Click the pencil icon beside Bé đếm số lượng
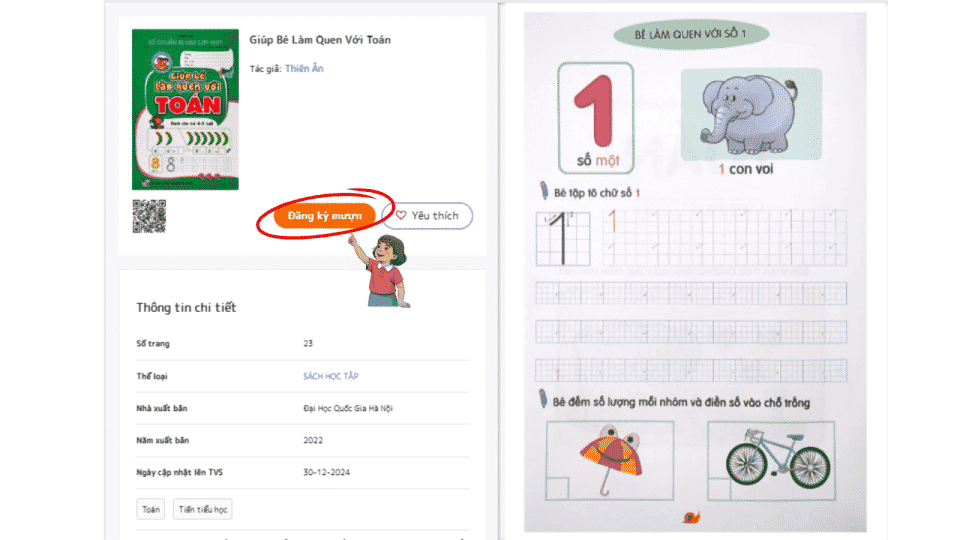 (542, 399)
